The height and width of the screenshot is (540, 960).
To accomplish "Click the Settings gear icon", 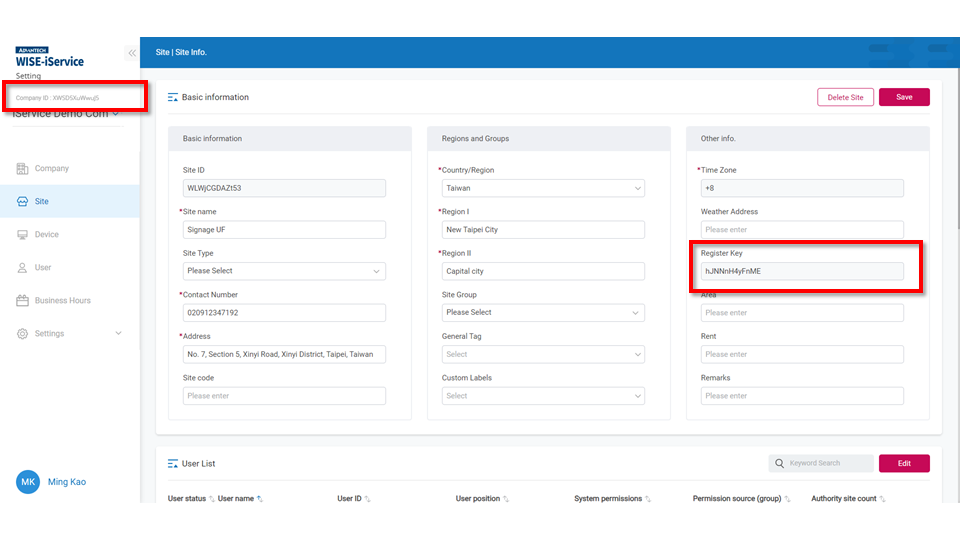I will 23,334.
